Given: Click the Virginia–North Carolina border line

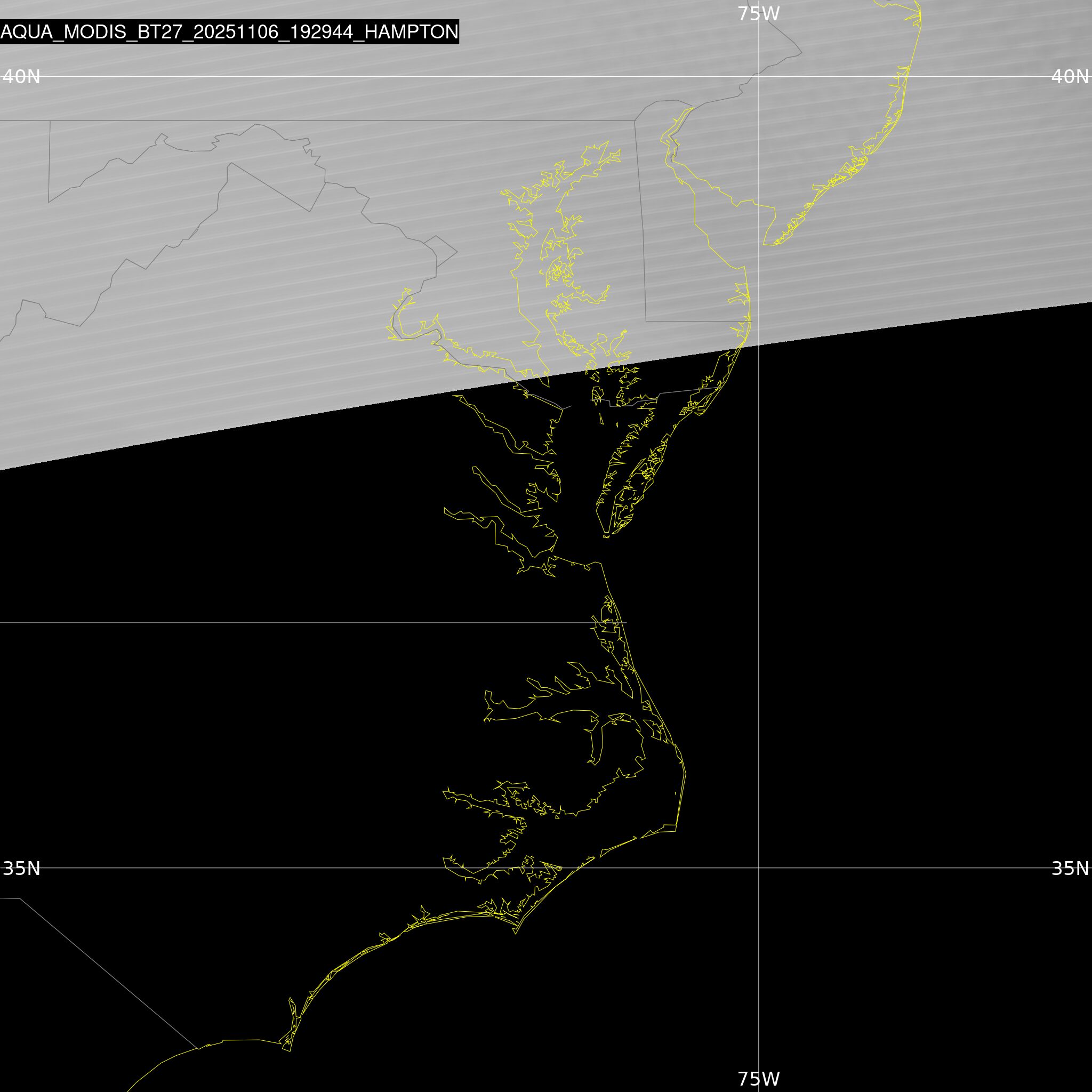Looking at the screenshot, I should (x=283, y=623).
